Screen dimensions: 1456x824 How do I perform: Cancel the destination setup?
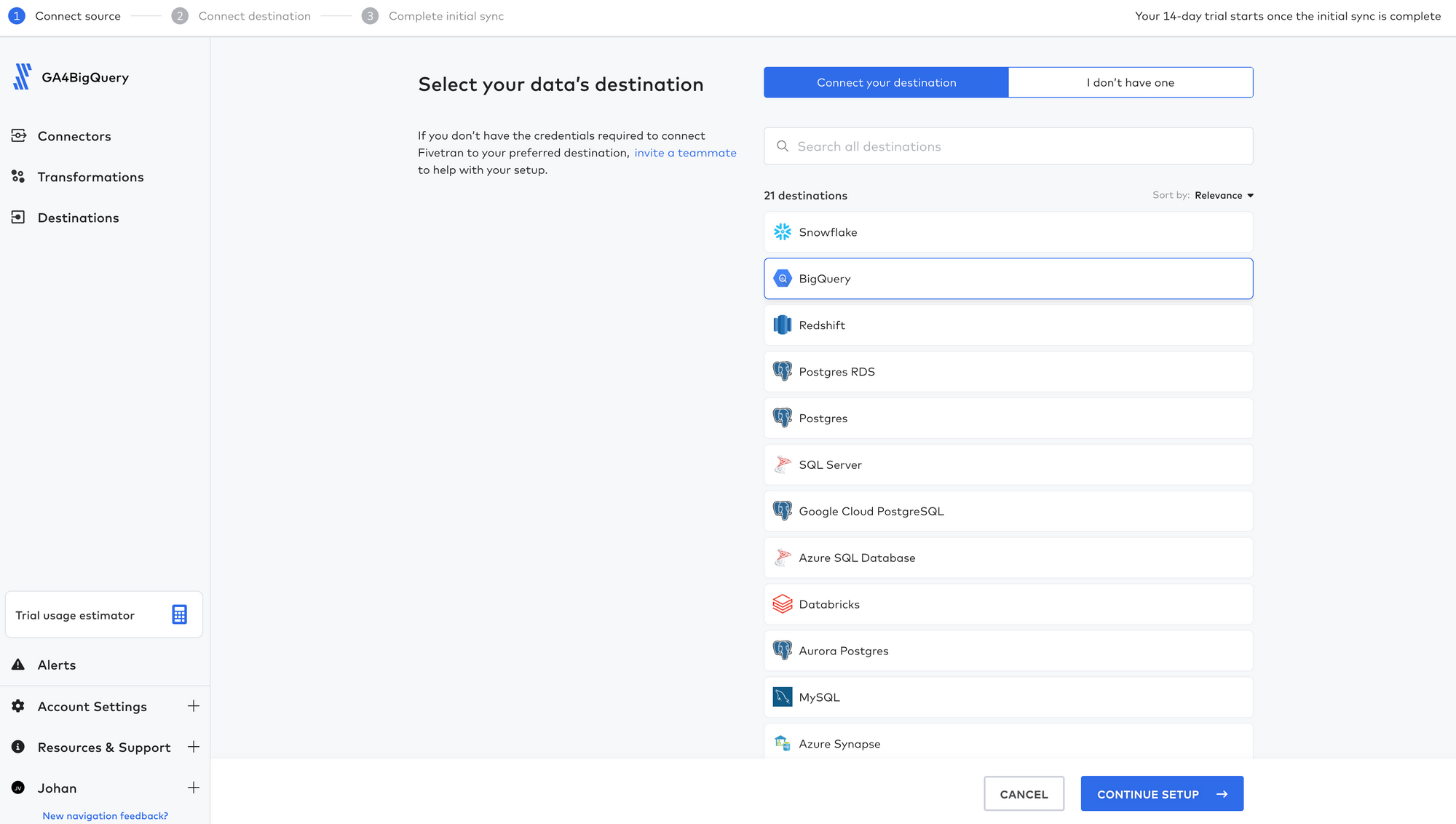pyautogui.click(x=1024, y=793)
